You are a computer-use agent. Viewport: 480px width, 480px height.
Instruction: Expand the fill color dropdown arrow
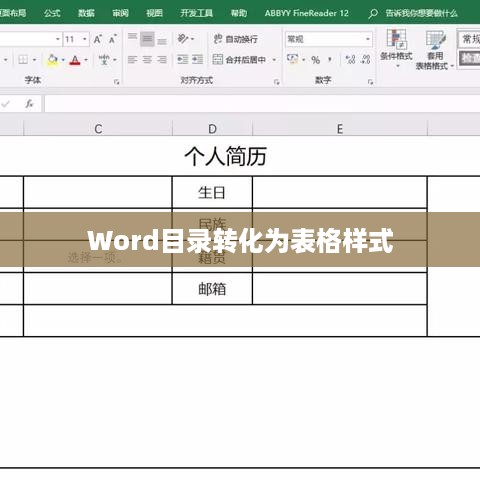(x=63, y=60)
